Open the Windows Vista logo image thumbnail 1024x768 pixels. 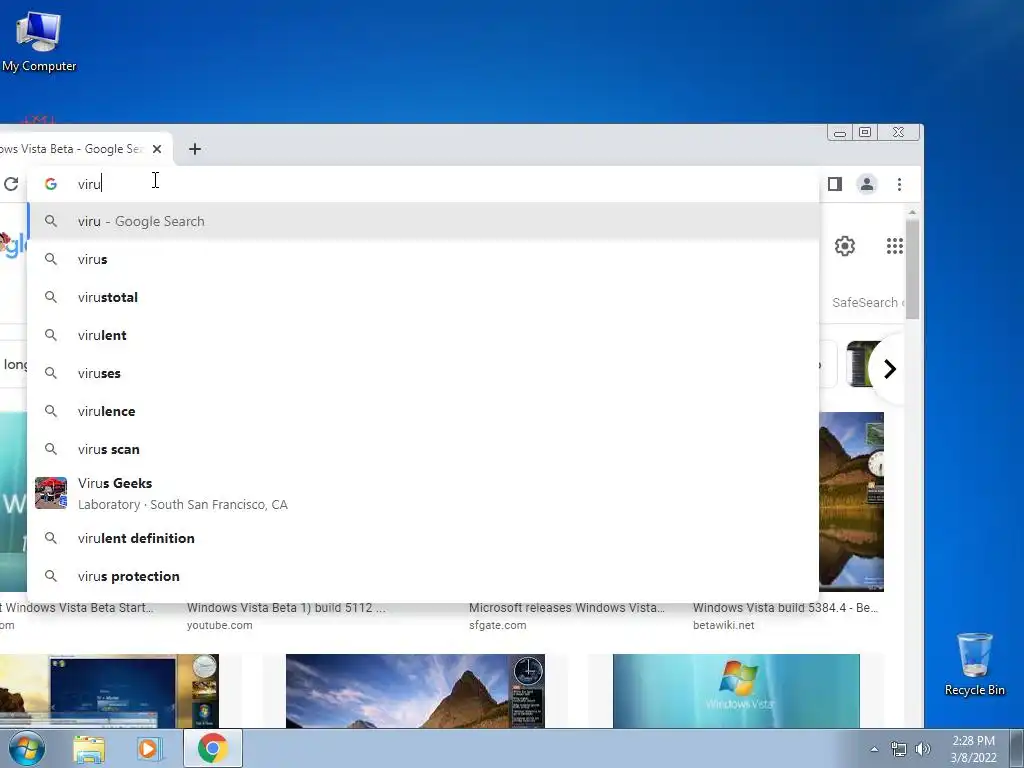click(x=736, y=691)
